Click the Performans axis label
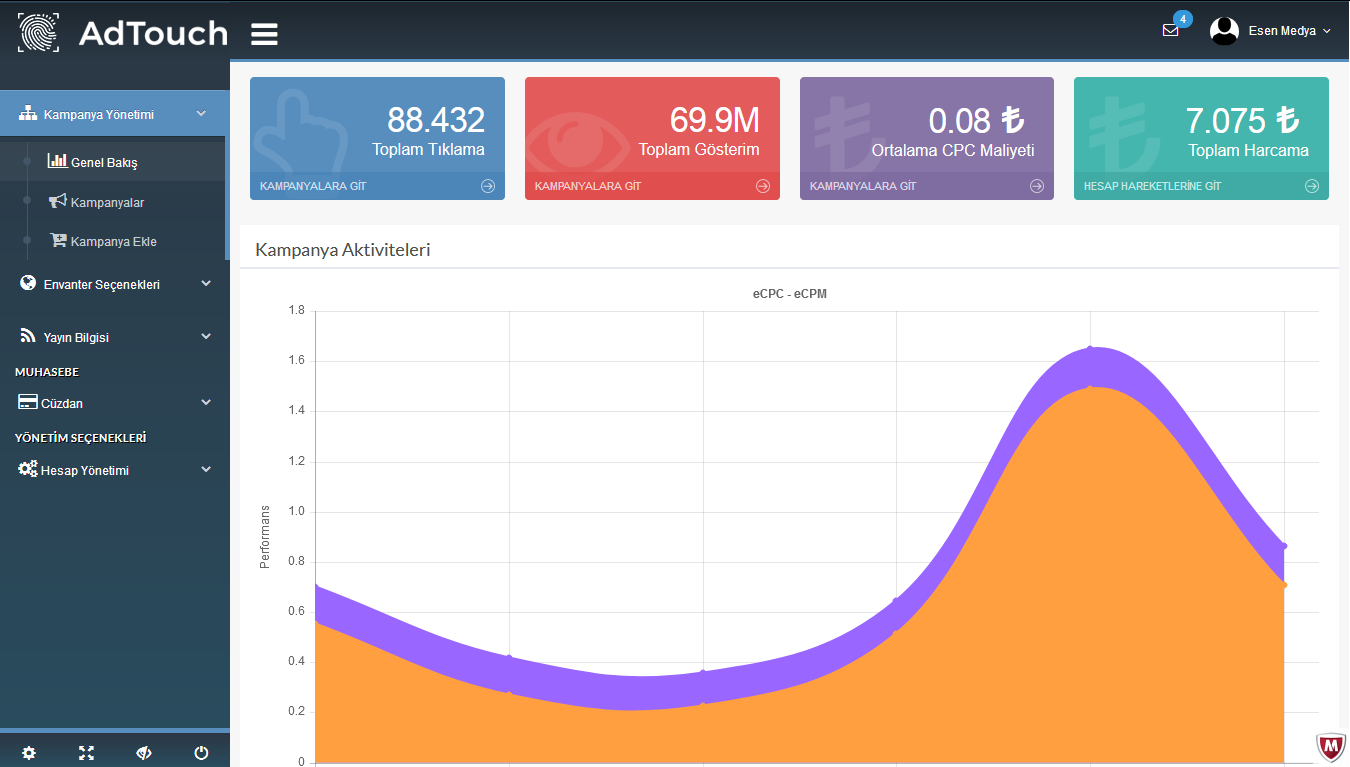Viewport: 1350px width, 767px height. coord(265,537)
